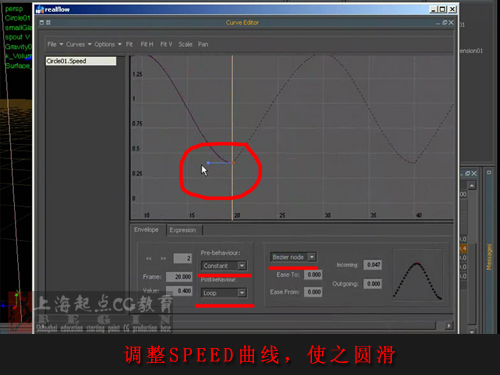Viewport: 500px width, 375px height.
Task: Click the Fit H button
Action: pos(147,44)
